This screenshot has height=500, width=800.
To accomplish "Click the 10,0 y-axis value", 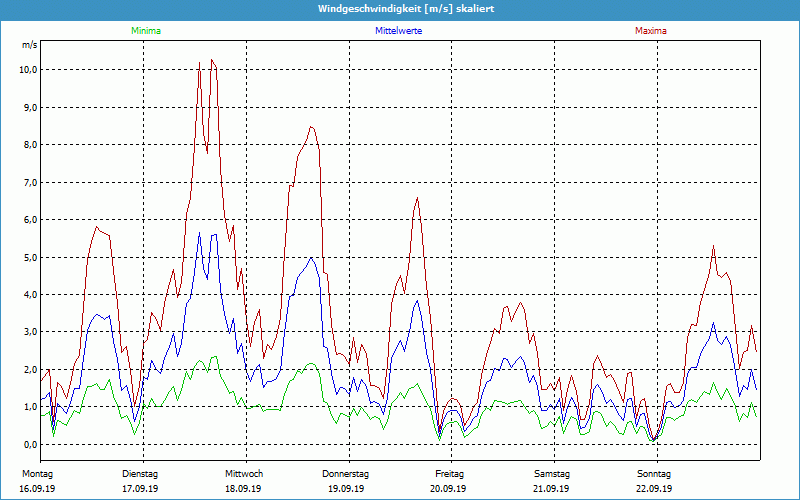I will 28,70.
